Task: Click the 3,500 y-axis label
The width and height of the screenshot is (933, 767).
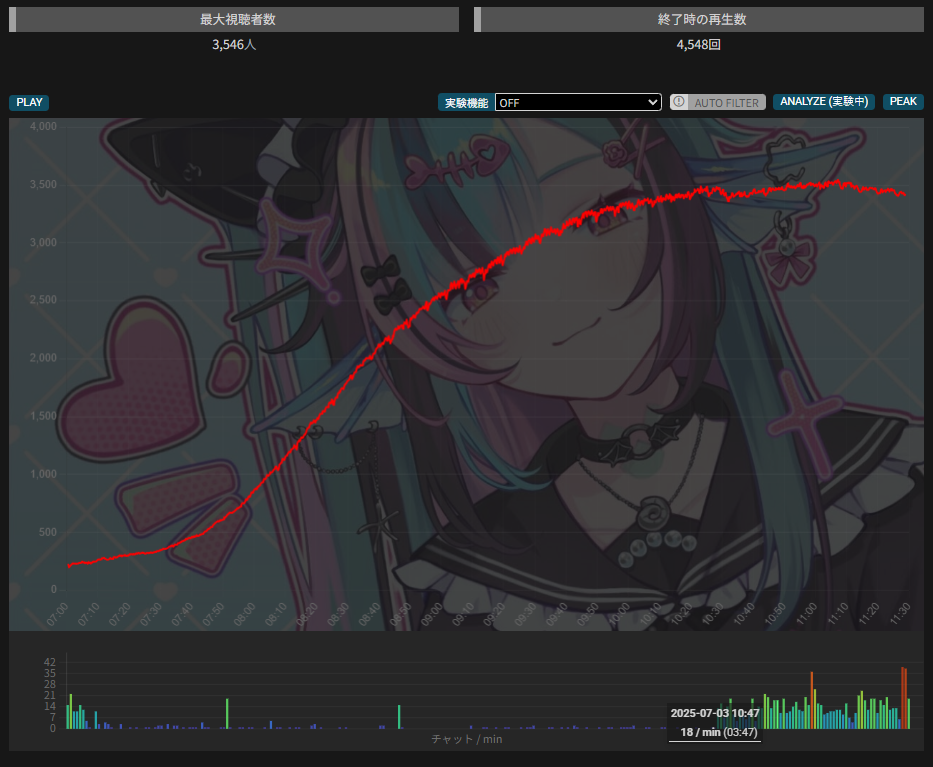Action: (x=43, y=184)
